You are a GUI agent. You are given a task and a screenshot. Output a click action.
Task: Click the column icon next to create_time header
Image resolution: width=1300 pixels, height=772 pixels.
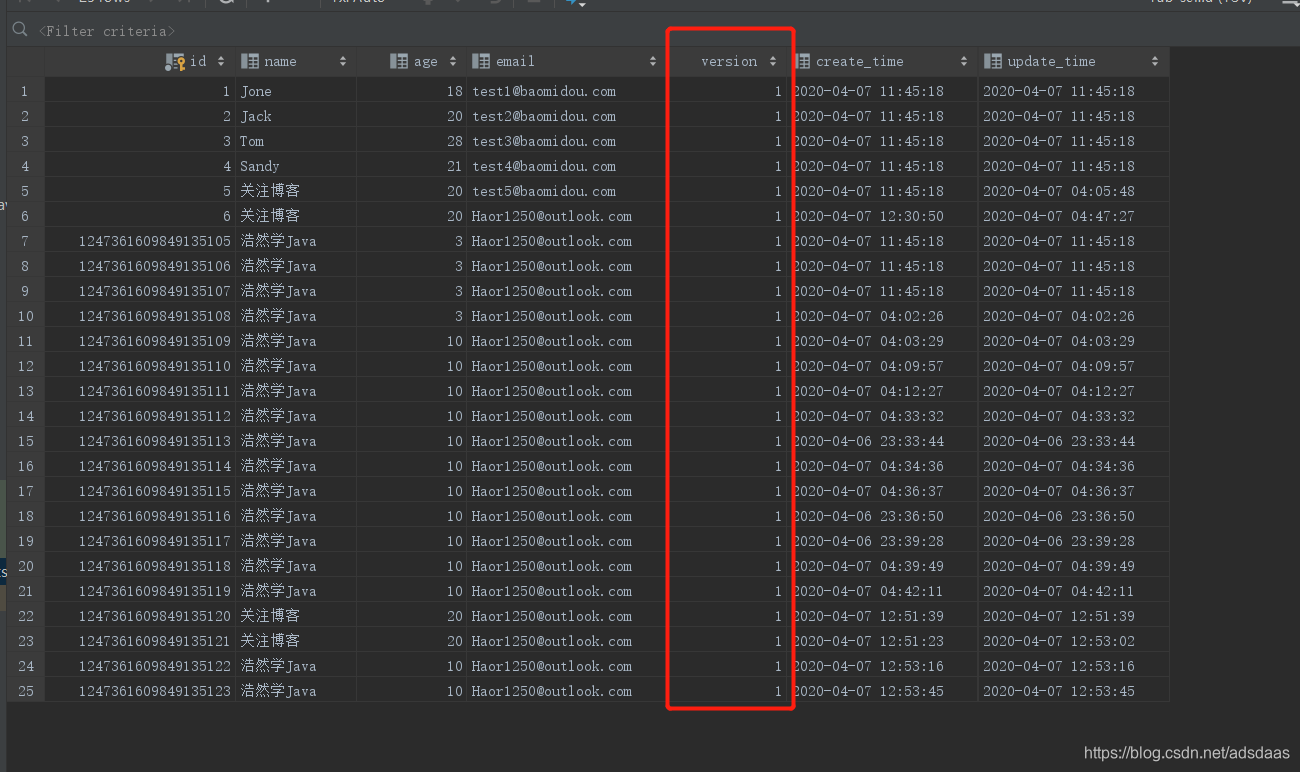pyautogui.click(x=802, y=62)
